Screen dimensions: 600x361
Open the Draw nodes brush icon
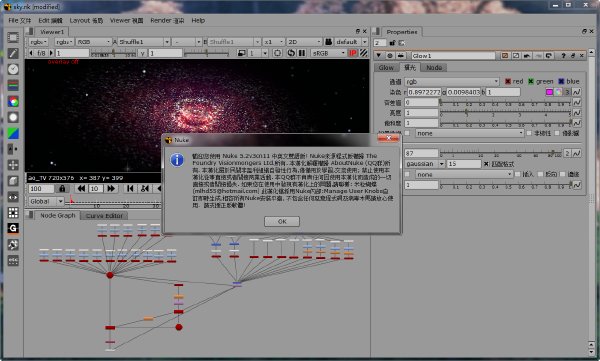(x=13, y=53)
